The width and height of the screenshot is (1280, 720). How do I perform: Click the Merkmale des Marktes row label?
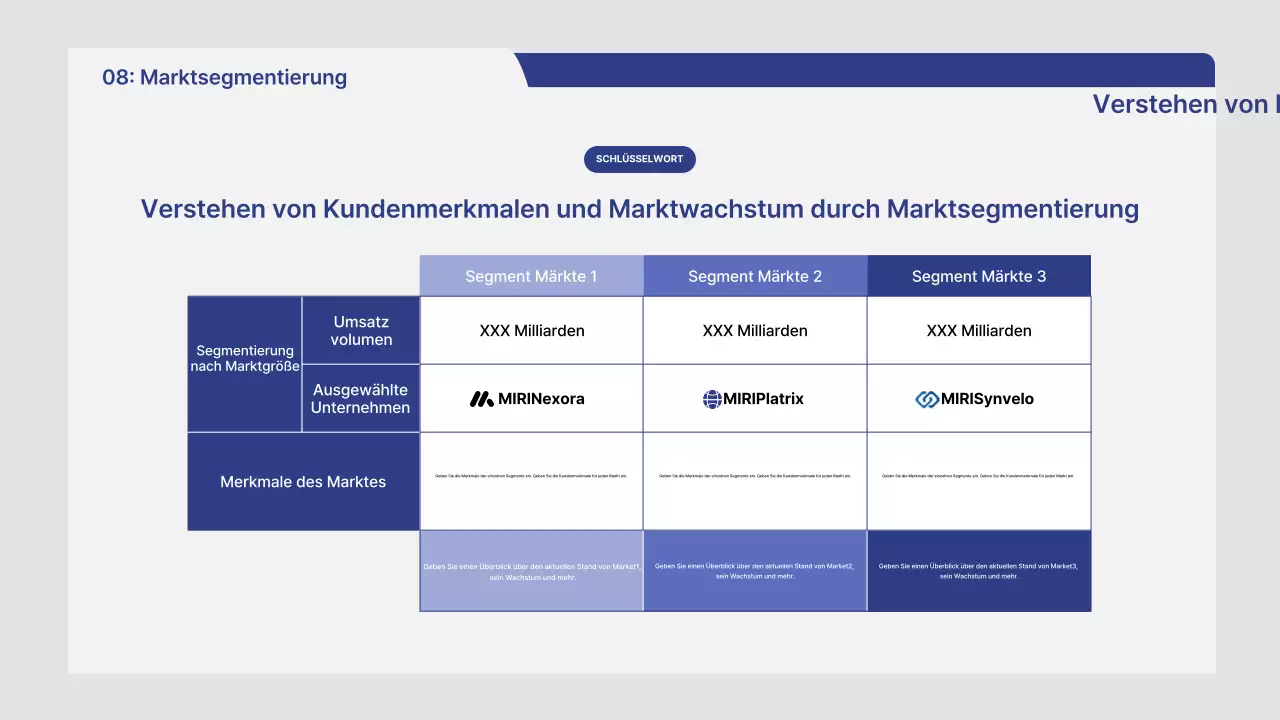(x=303, y=481)
